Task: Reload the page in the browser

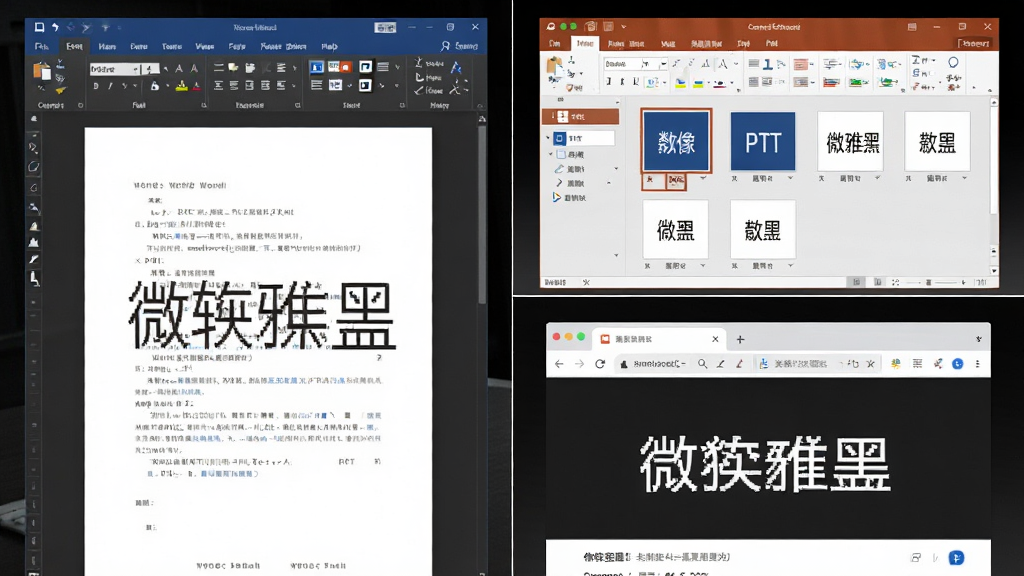Action: [600, 364]
